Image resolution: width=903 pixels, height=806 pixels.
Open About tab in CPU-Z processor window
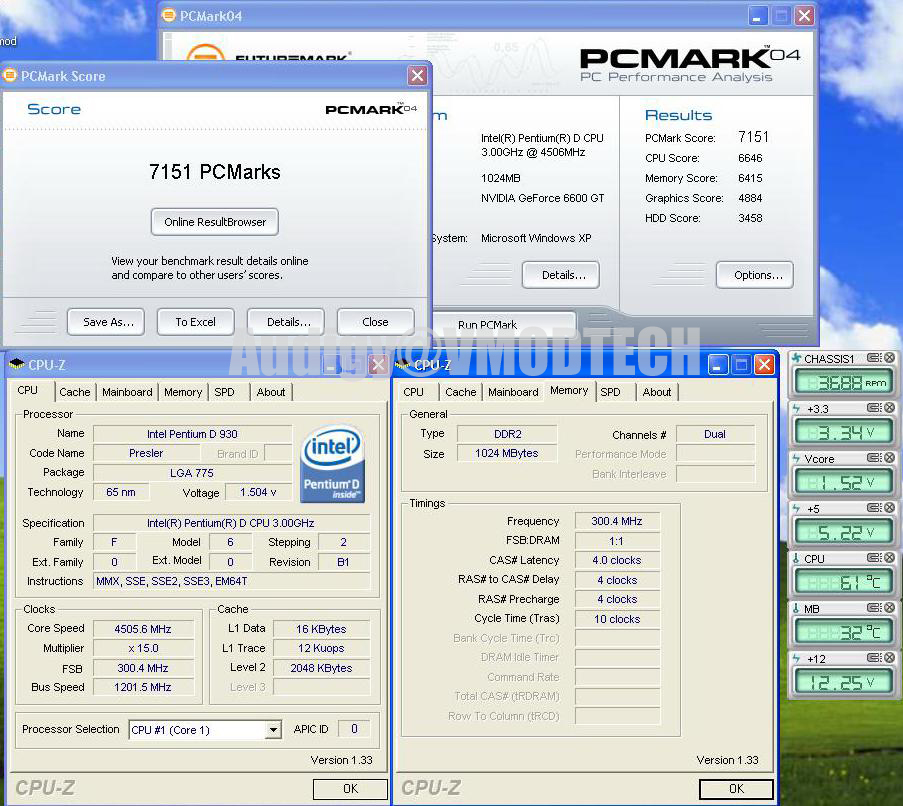(271, 392)
